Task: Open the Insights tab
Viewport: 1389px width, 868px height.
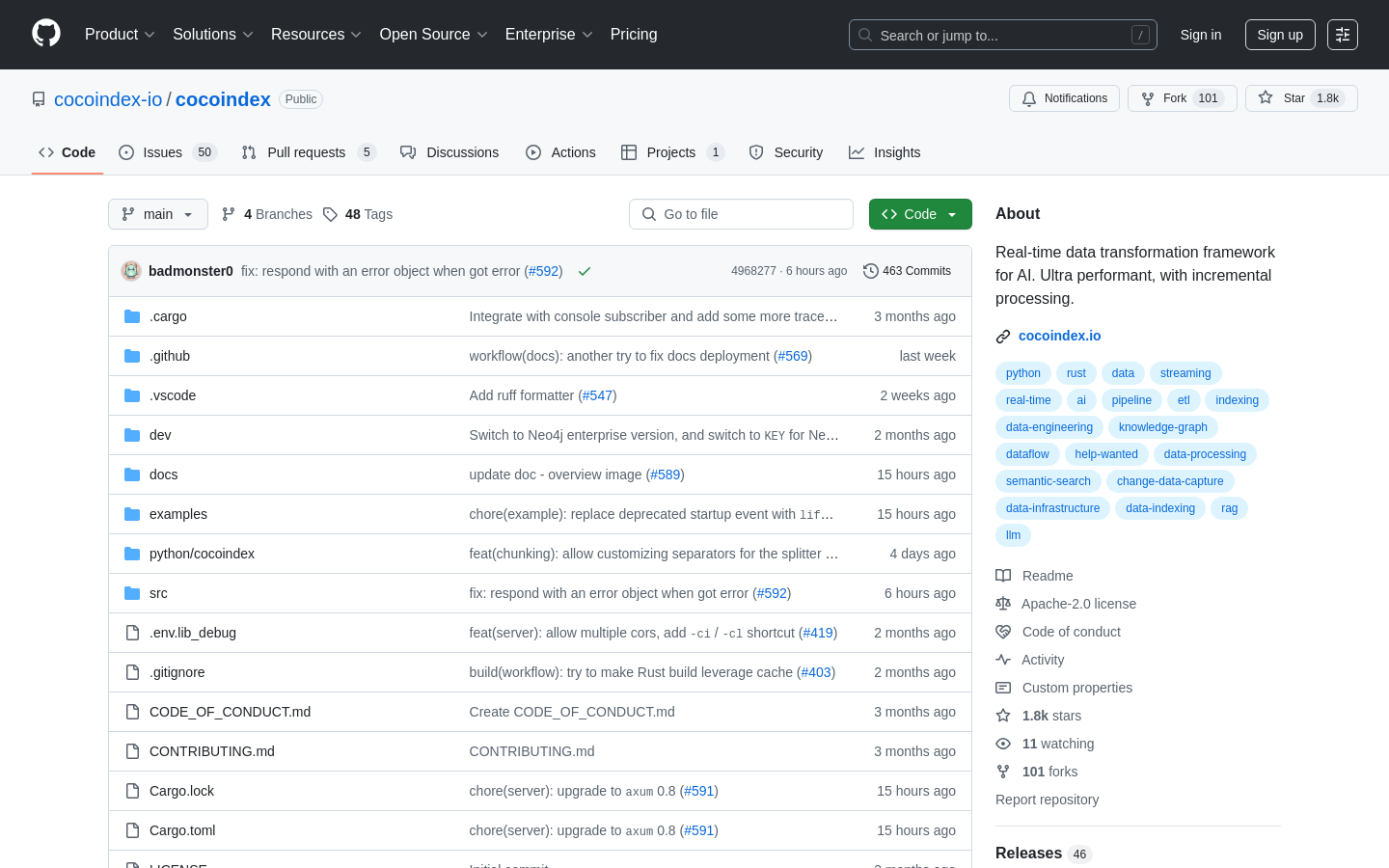Action: tap(885, 152)
